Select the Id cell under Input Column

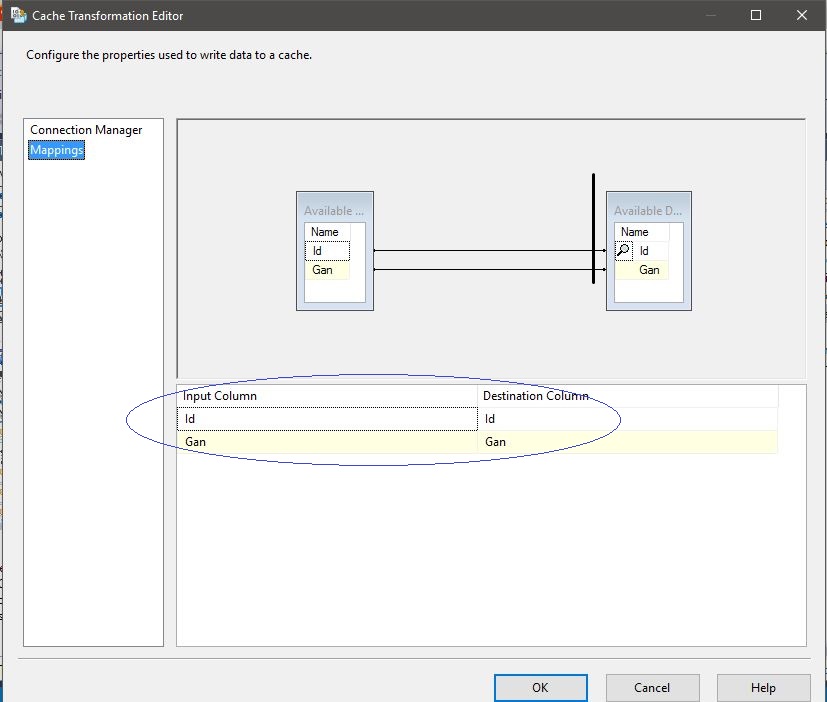coord(327,419)
